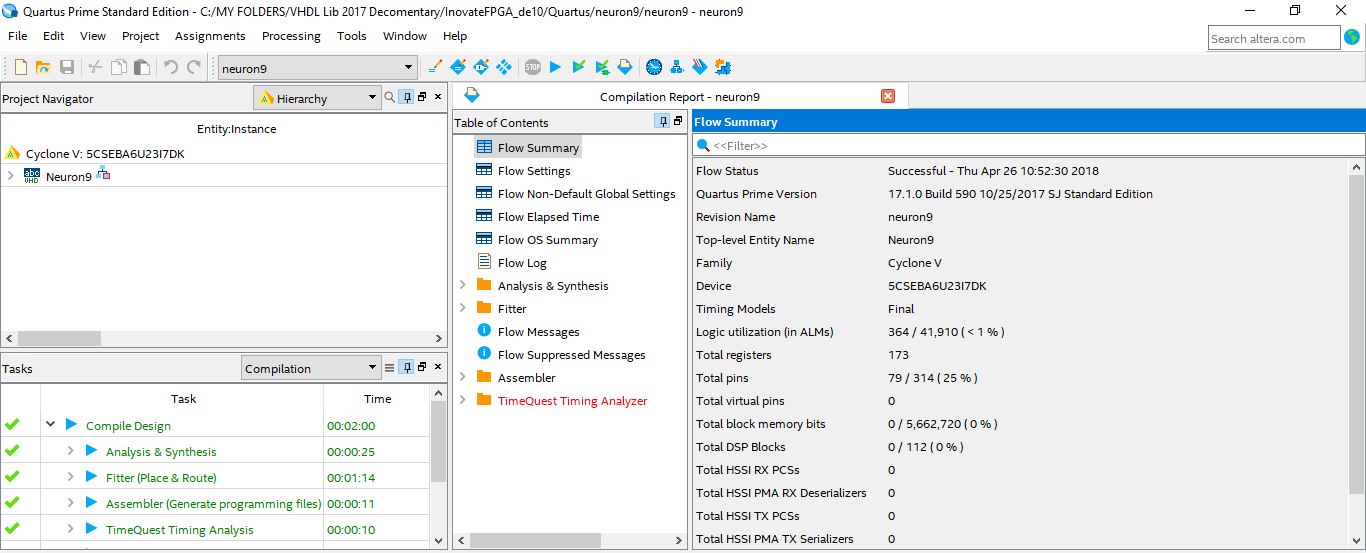1366x553 pixels.
Task: Open the Platform Designer icon at toolbar end
Action: (x=723, y=67)
